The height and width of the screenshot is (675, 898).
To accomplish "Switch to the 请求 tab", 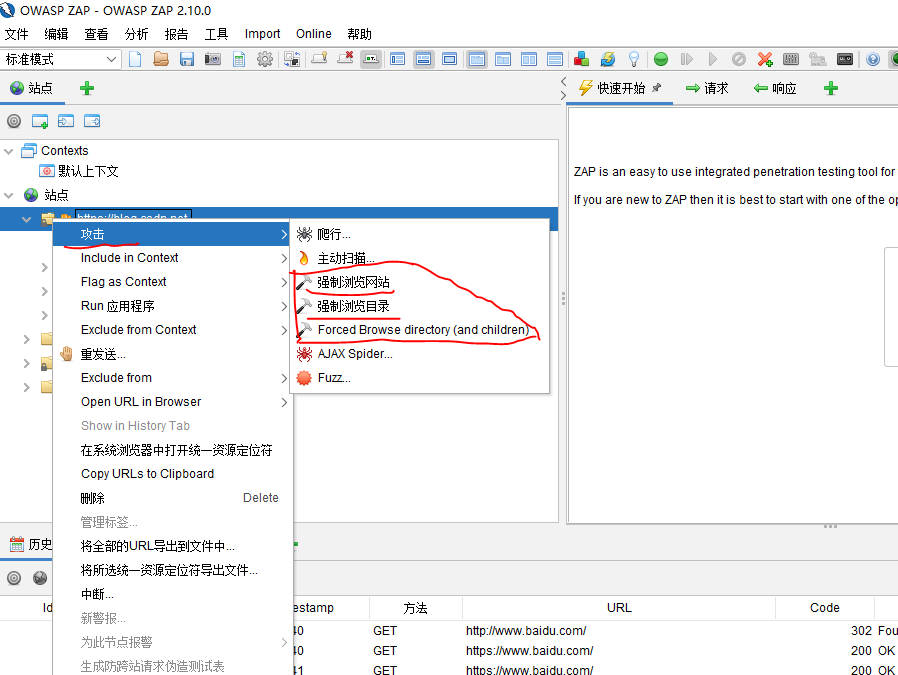I will click(x=707, y=88).
